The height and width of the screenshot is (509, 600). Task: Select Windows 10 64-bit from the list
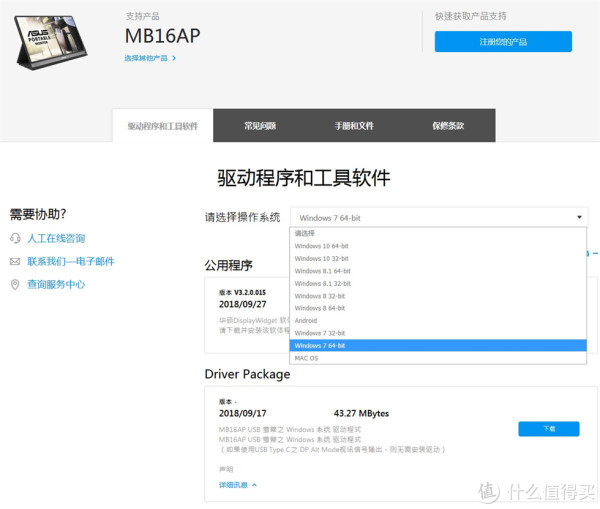pyautogui.click(x=438, y=246)
